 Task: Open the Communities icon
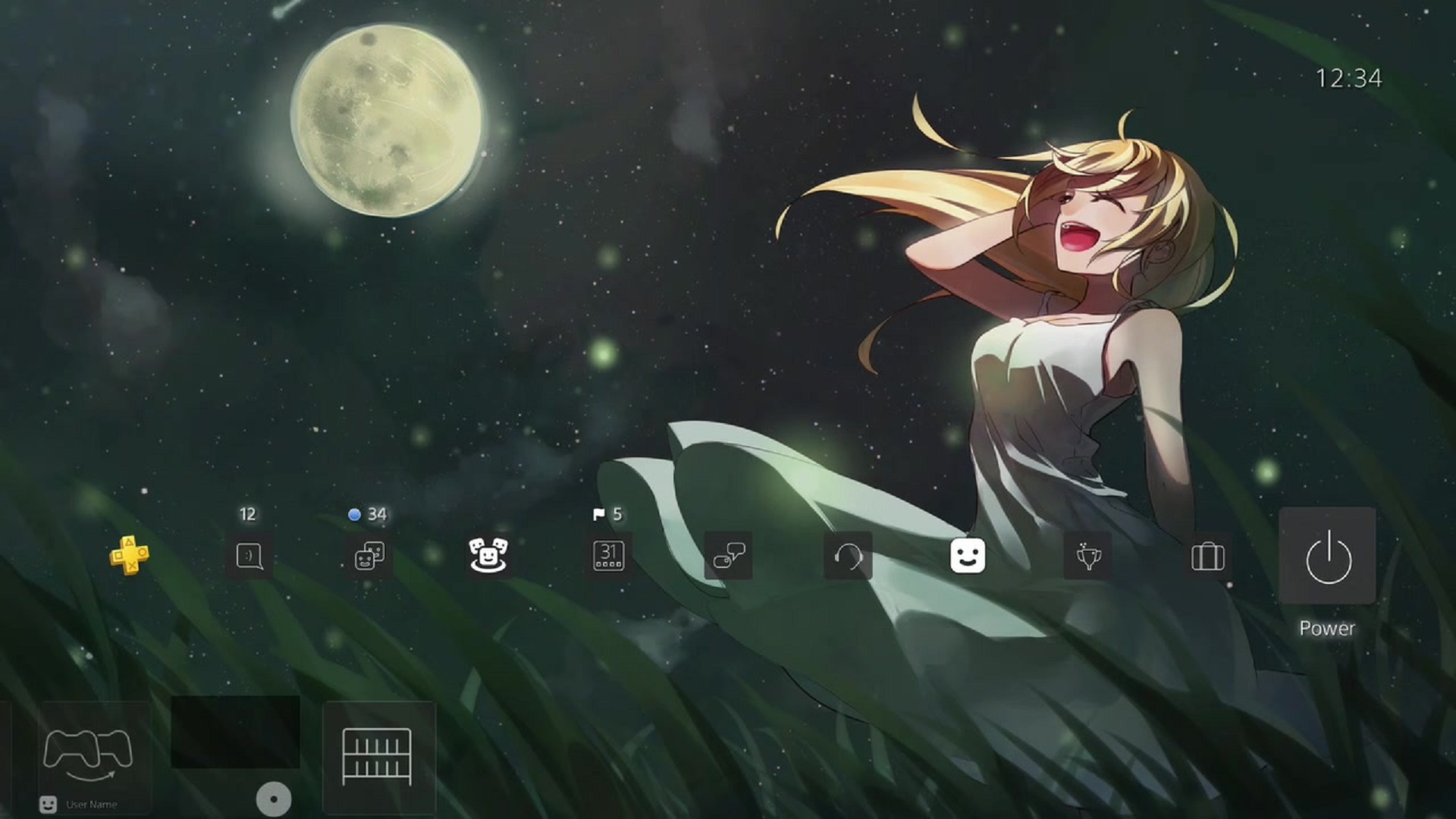[488, 556]
